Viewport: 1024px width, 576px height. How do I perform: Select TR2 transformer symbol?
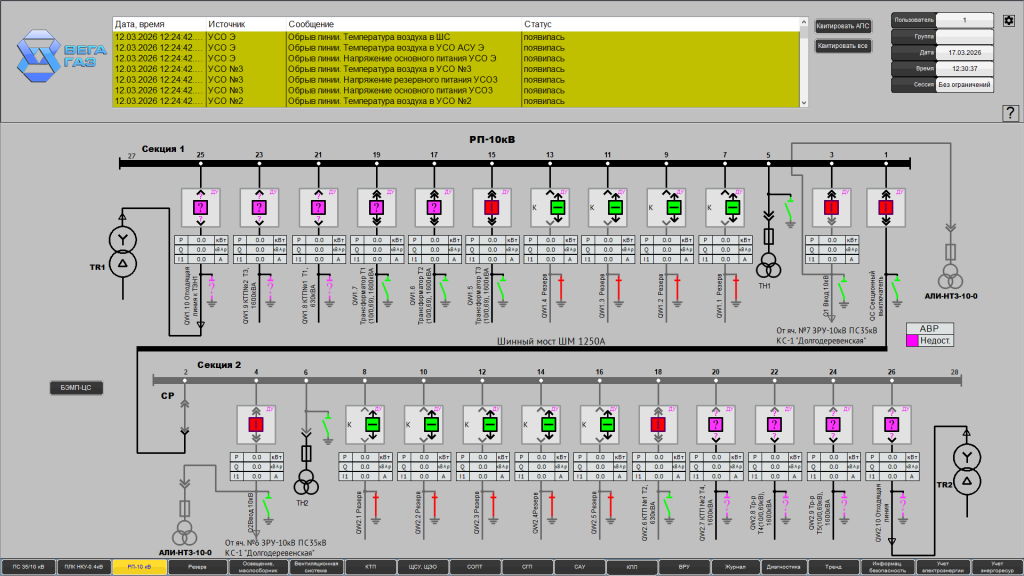click(967, 470)
